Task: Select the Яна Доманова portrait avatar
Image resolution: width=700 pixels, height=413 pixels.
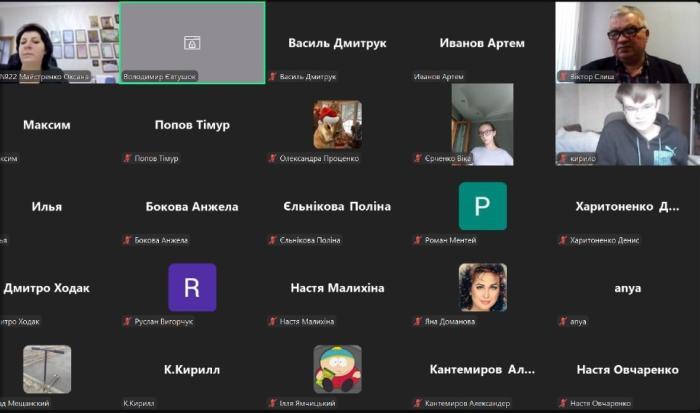Action: point(482,288)
